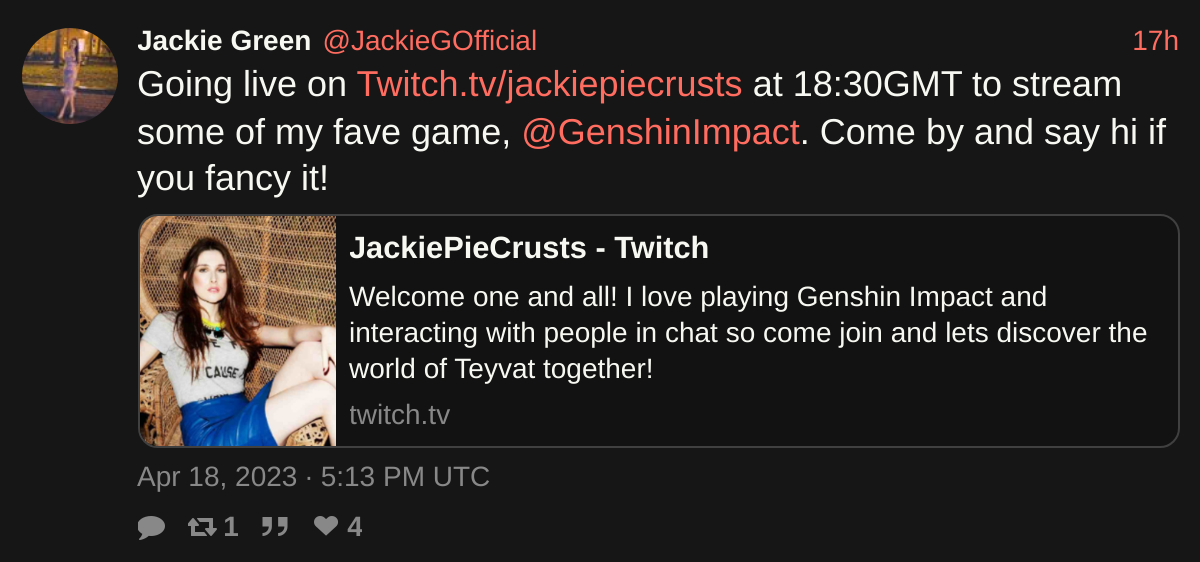Click the heart like icon

pyautogui.click(x=326, y=525)
